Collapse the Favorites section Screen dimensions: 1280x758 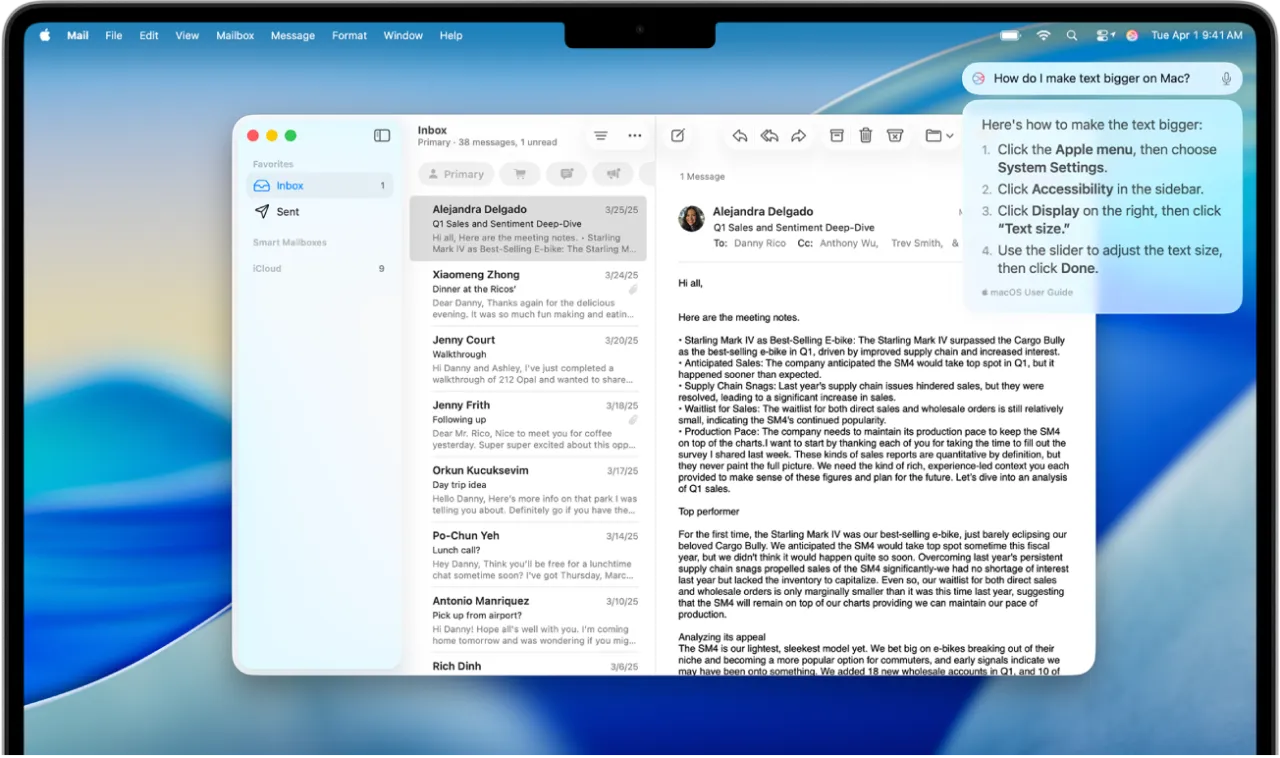click(x=272, y=163)
